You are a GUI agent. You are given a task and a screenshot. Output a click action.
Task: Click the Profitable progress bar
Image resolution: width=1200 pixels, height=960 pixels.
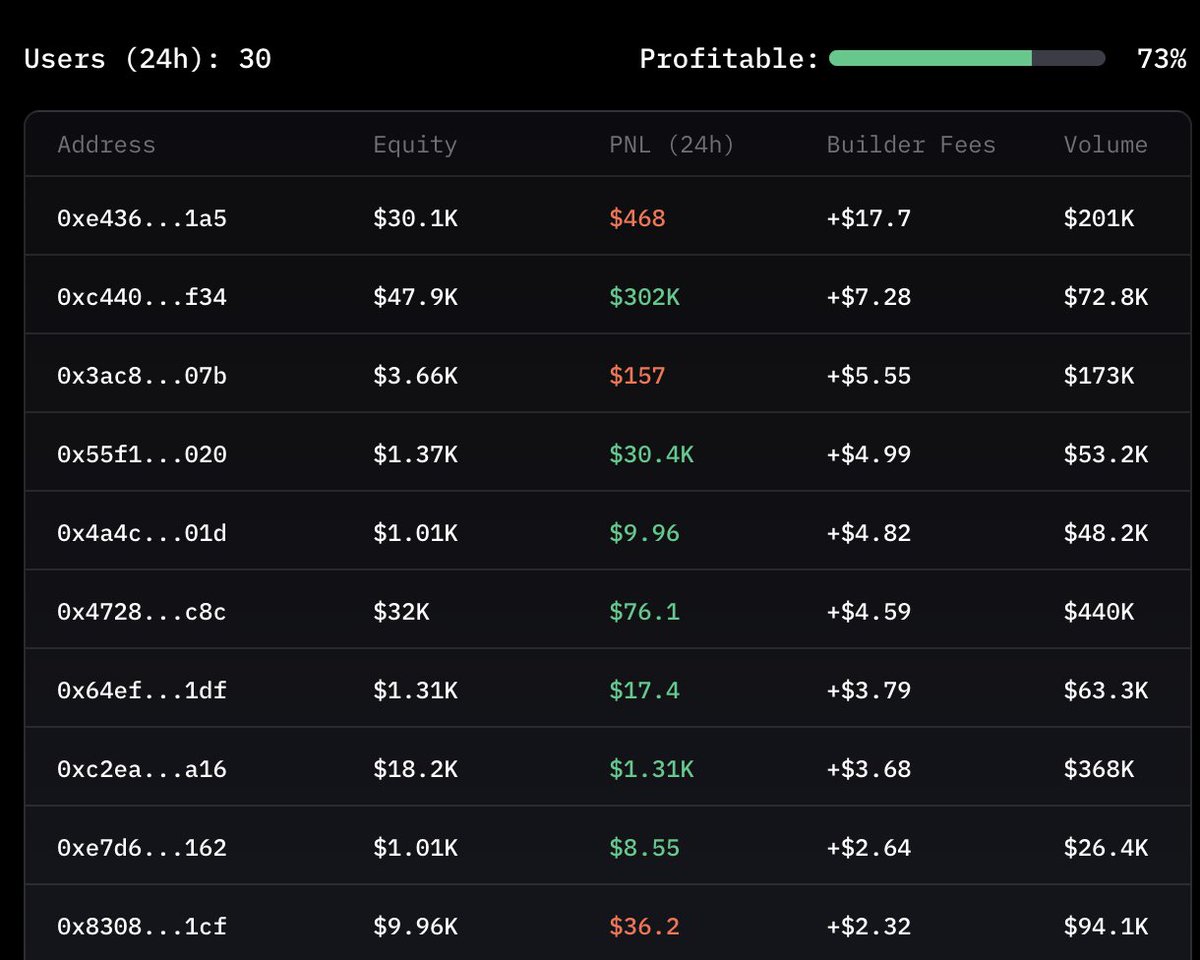click(x=963, y=58)
